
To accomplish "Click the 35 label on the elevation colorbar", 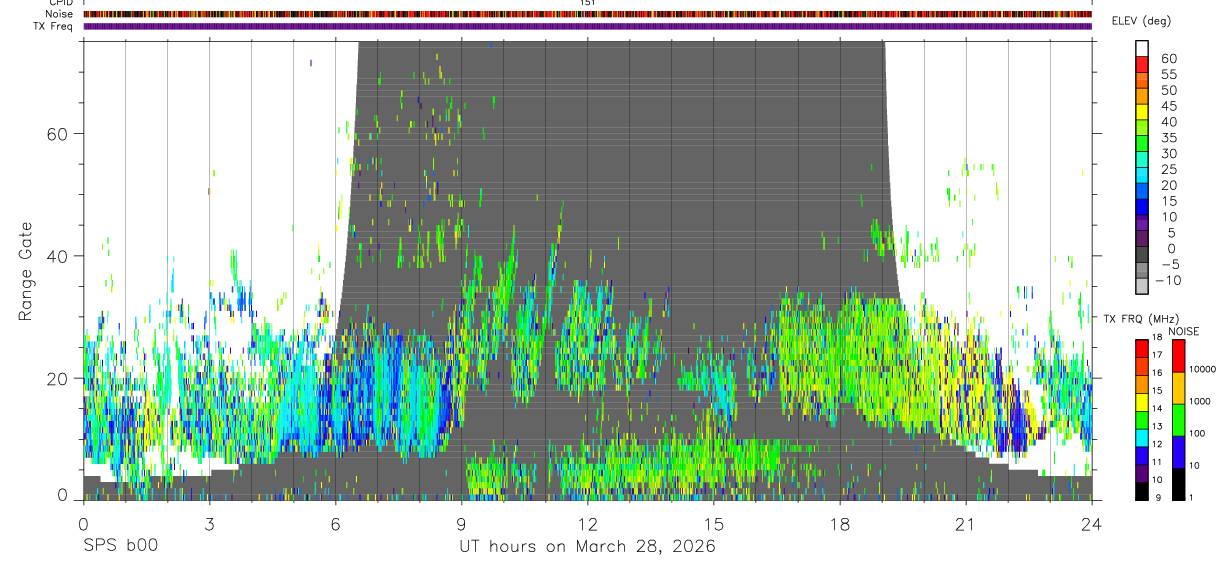I will pos(1169,138).
